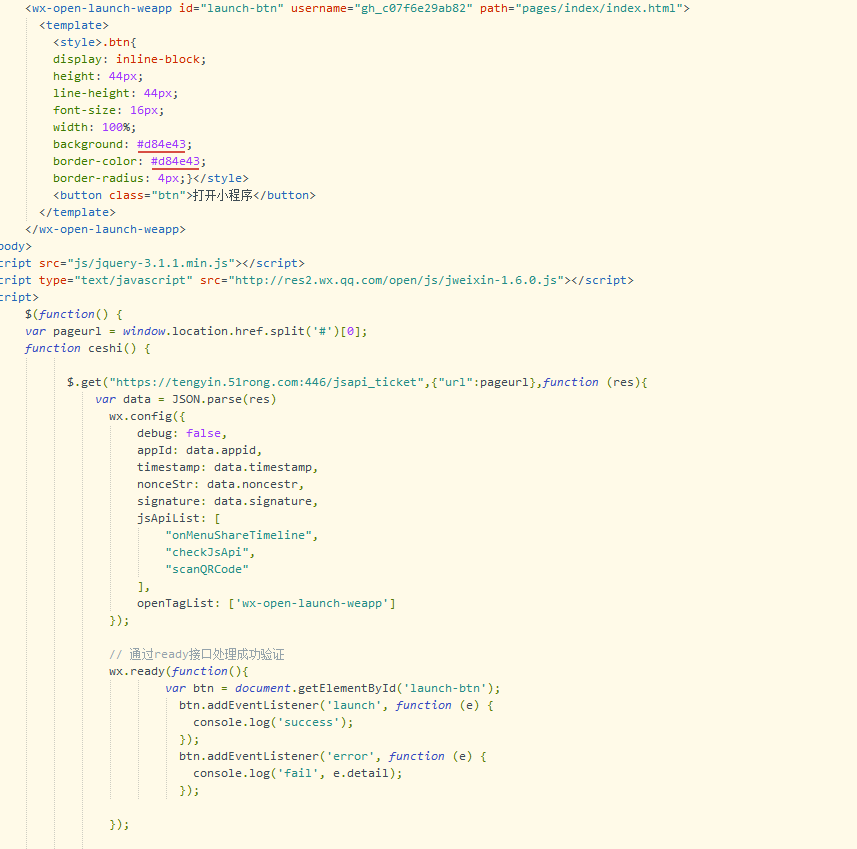Screen dimensions: 857x849
Task: Click the "display: inline-block;" line
Action: pyautogui.click(x=130, y=60)
